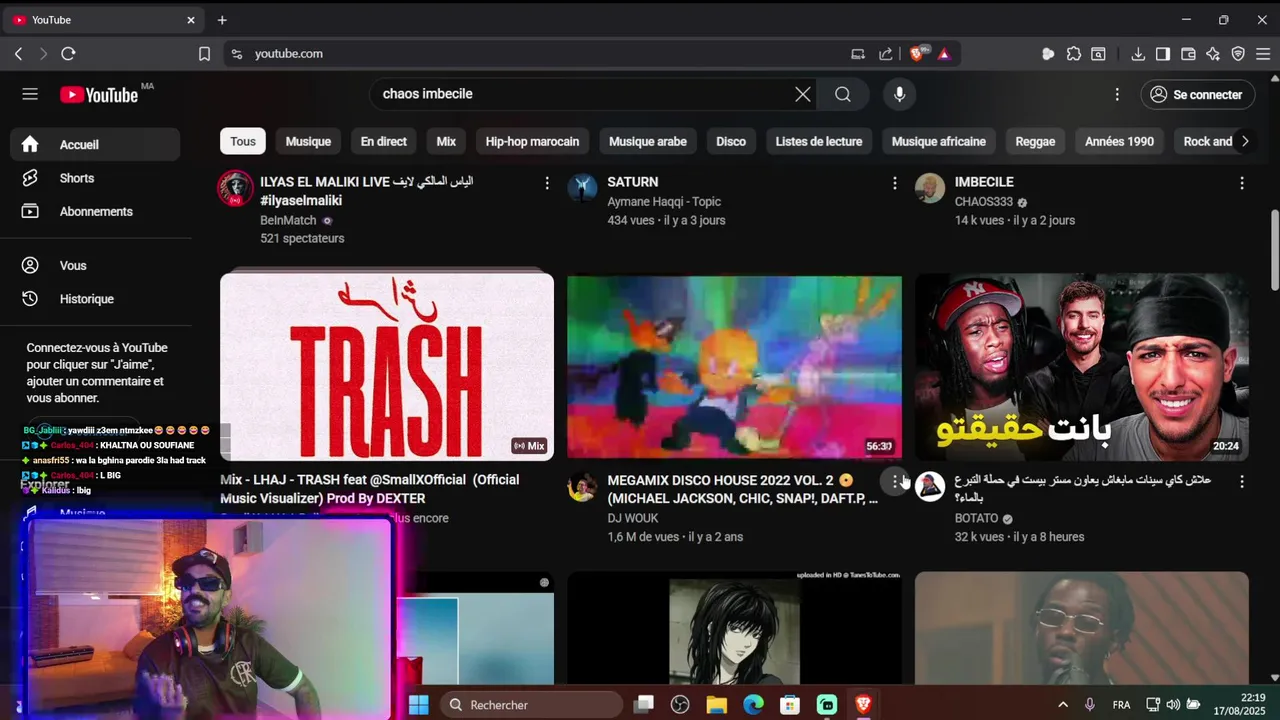Viewport: 1280px width, 720px height.
Task: Go back with browser back arrow
Action: click(18, 54)
